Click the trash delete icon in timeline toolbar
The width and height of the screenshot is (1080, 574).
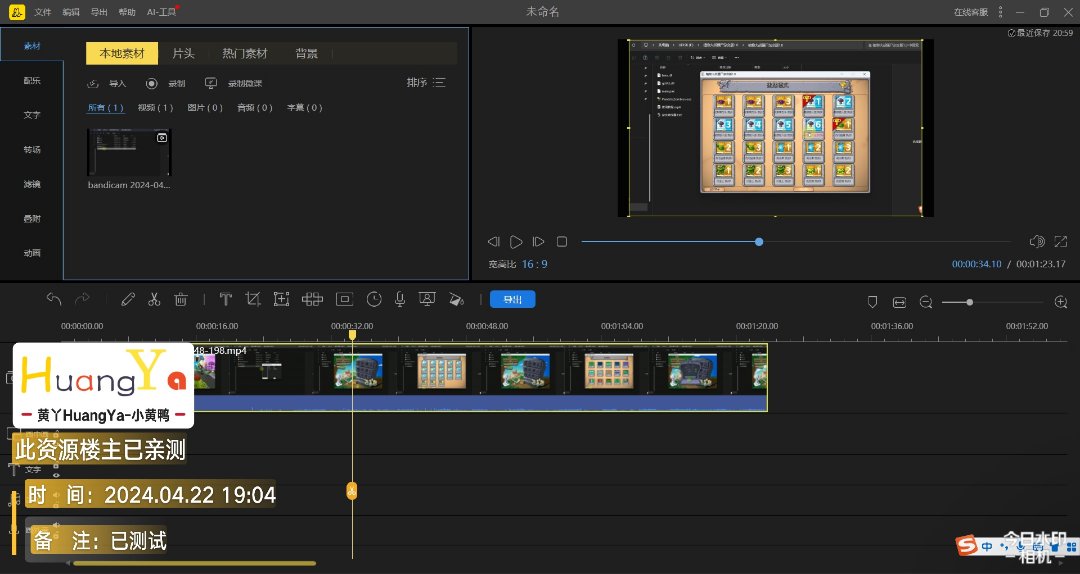181,299
